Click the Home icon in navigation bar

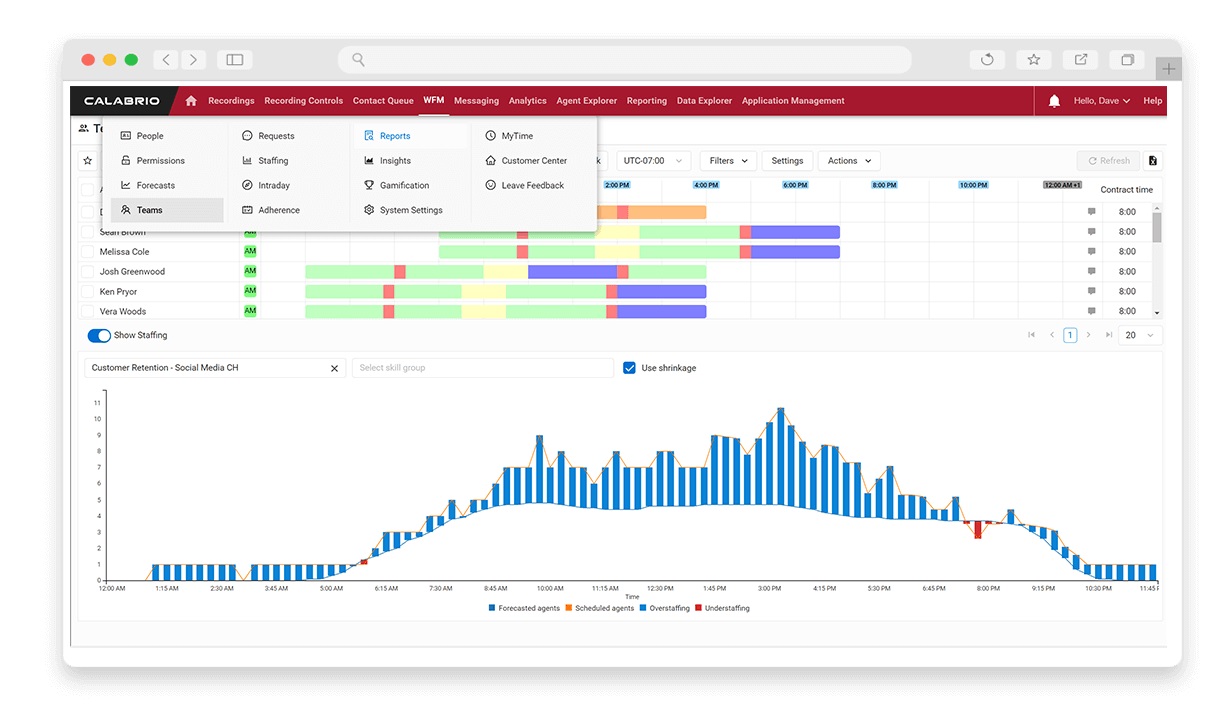(x=191, y=101)
